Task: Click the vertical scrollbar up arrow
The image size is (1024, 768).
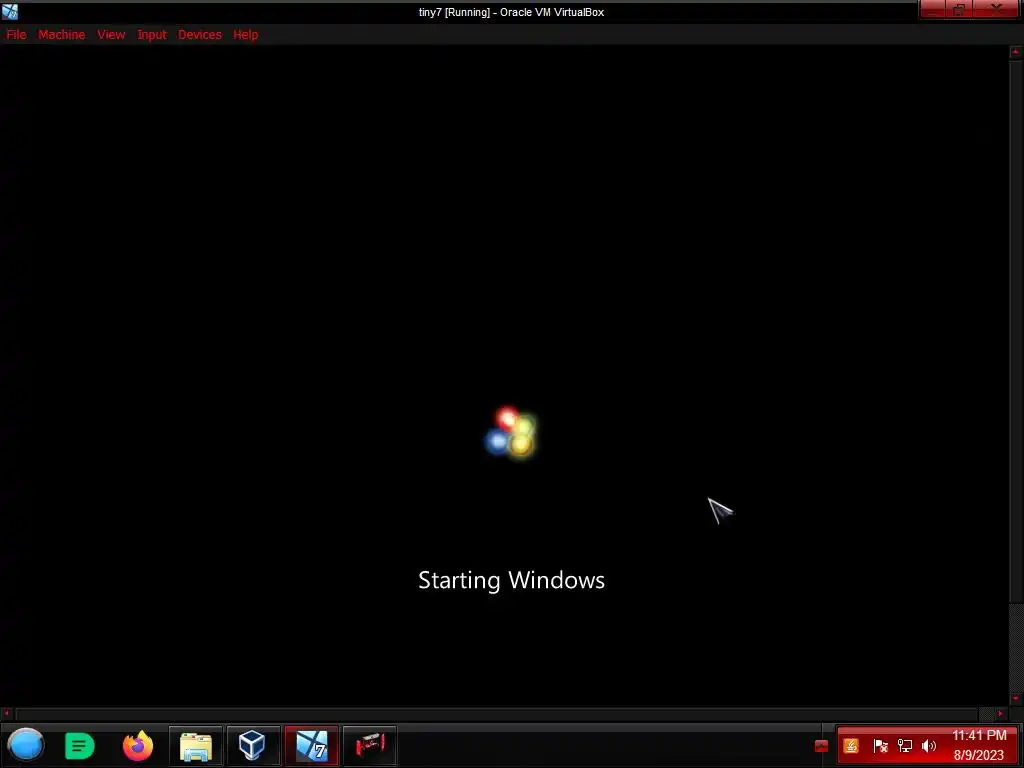Action: (1016, 52)
